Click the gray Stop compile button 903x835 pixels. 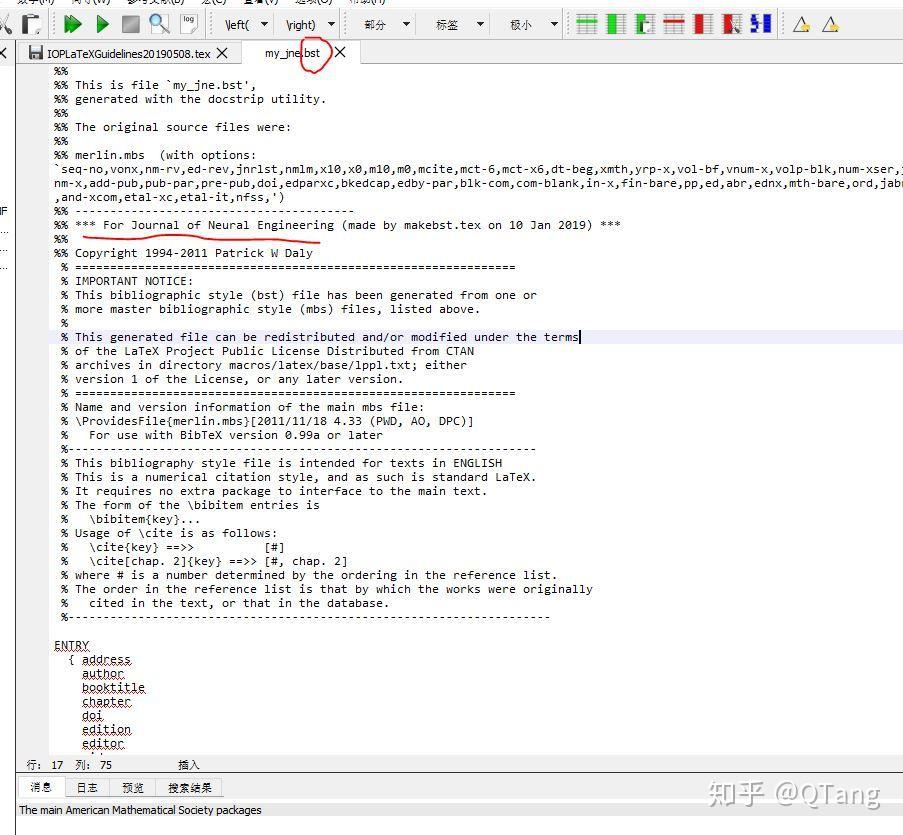click(131, 24)
